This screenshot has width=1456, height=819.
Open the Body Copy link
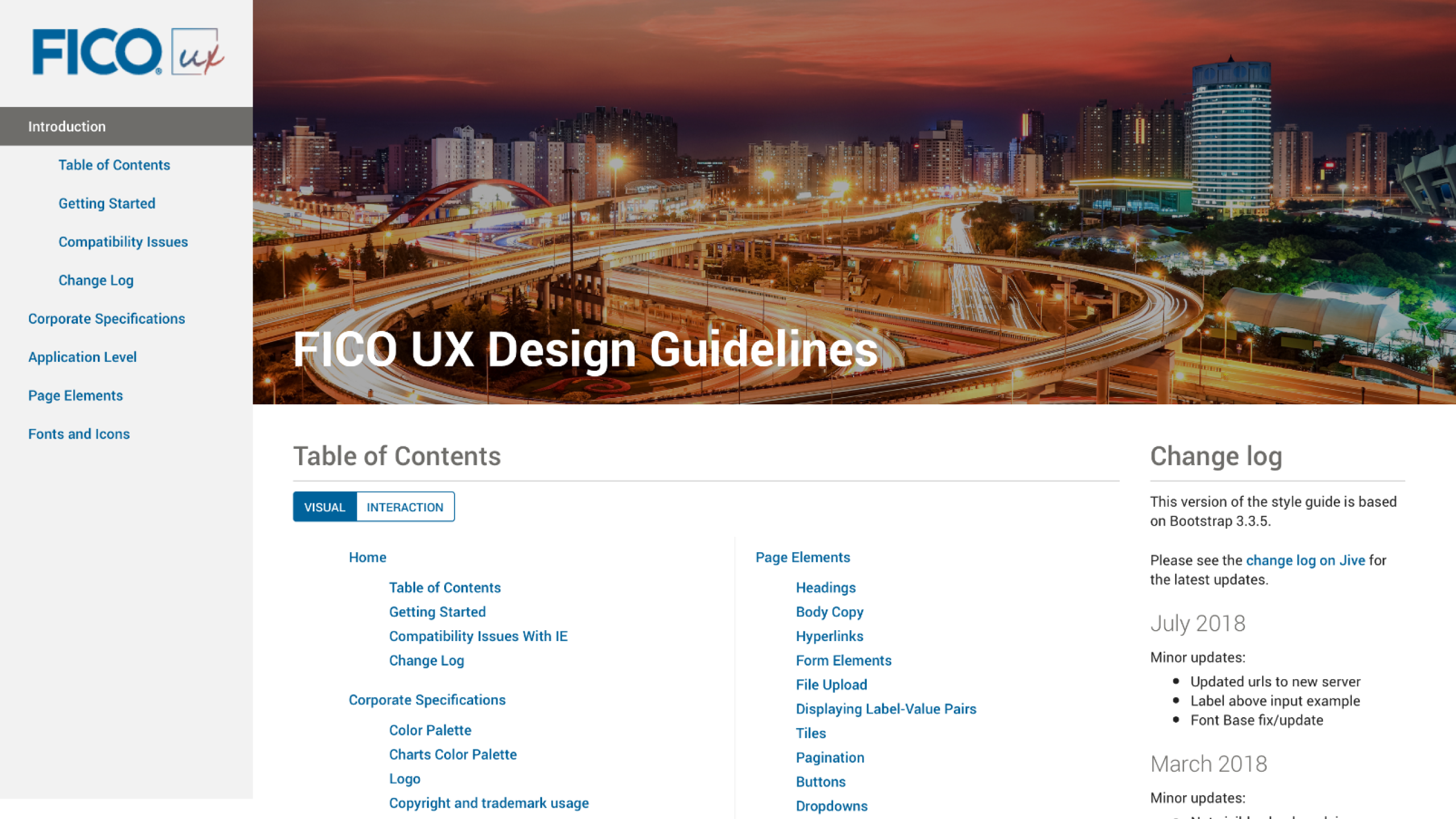(829, 612)
